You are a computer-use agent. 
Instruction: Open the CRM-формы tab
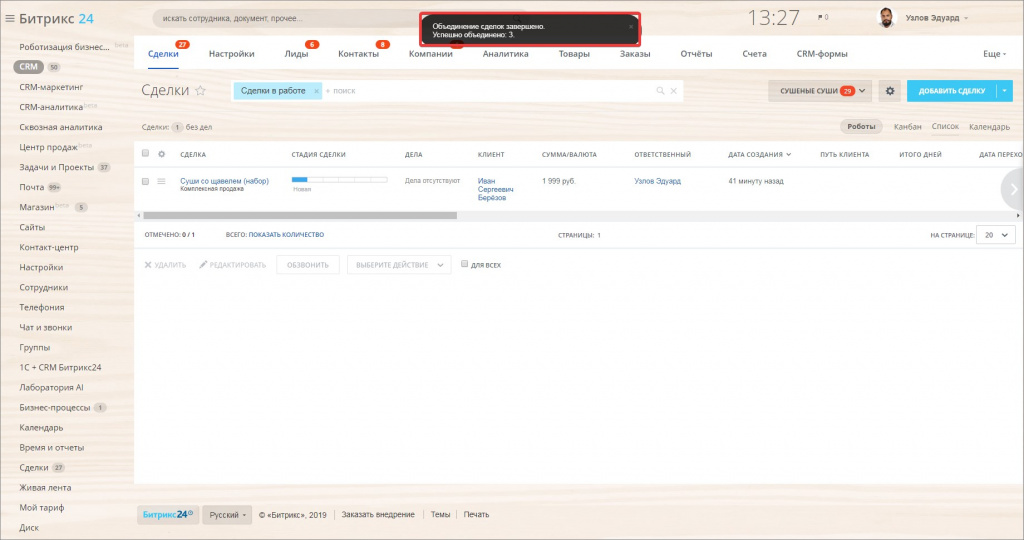[822, 54]
